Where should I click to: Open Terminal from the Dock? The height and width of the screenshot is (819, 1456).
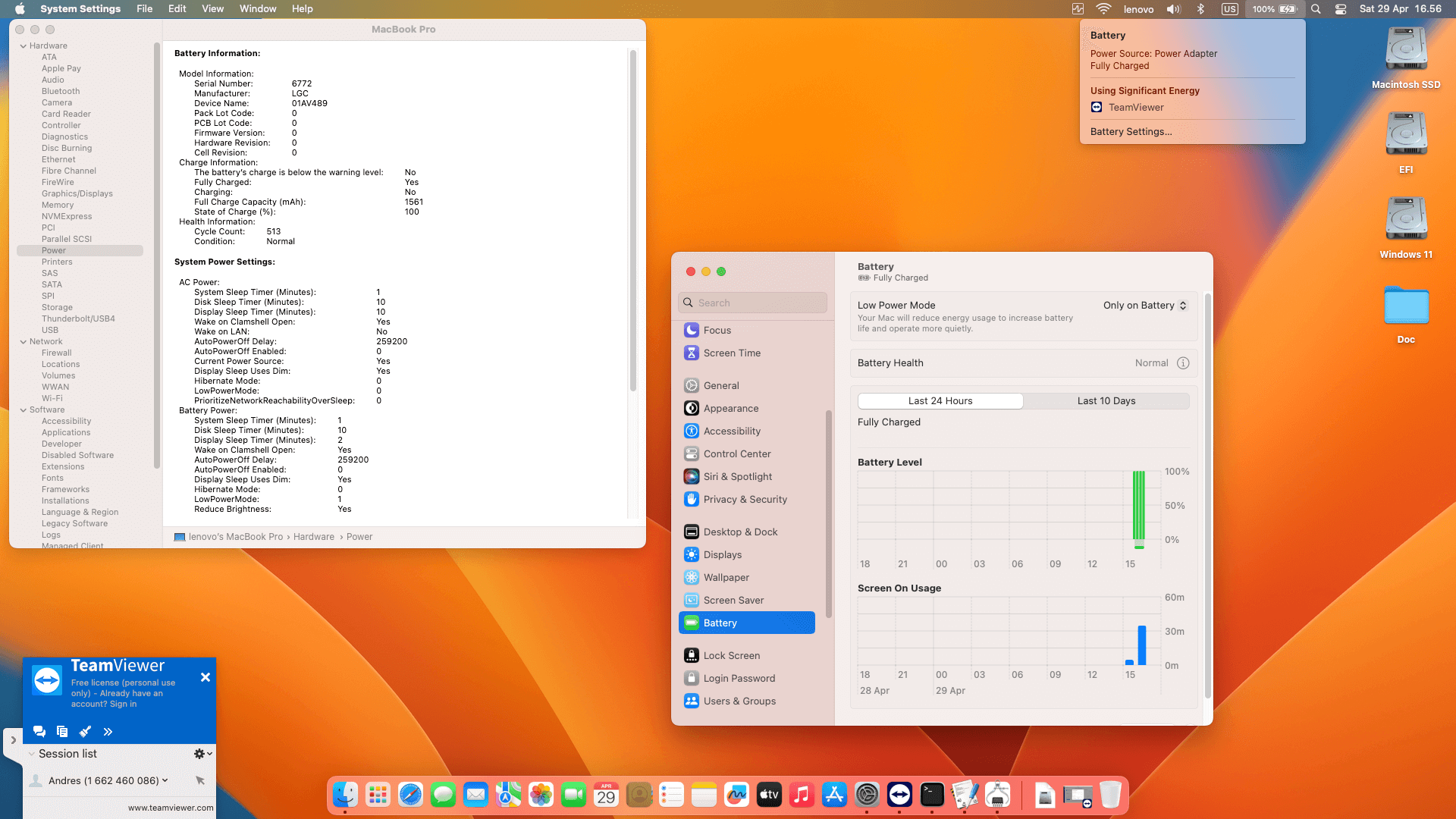932,795
